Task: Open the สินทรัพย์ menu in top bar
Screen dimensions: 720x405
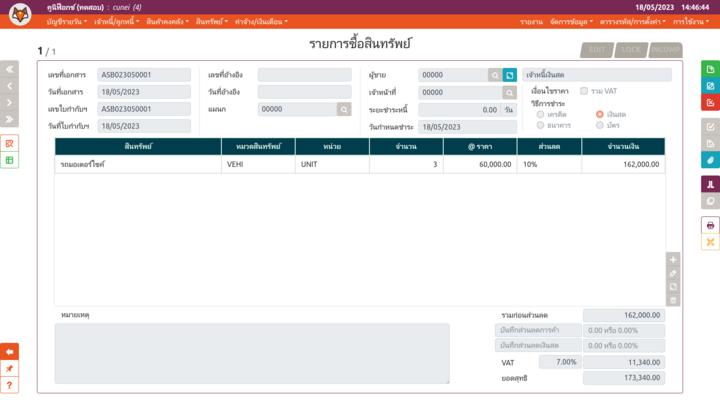Action: (211, 21)
